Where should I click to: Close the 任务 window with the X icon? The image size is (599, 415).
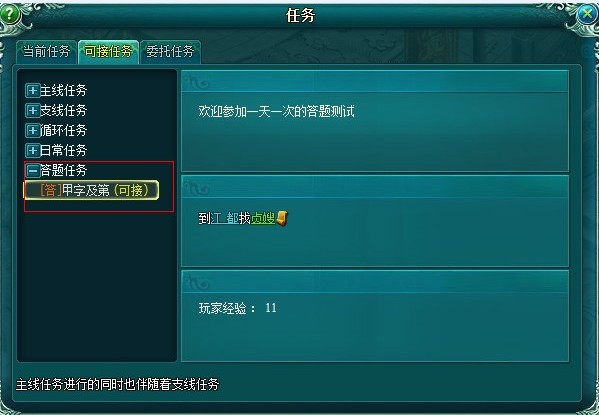586,14
